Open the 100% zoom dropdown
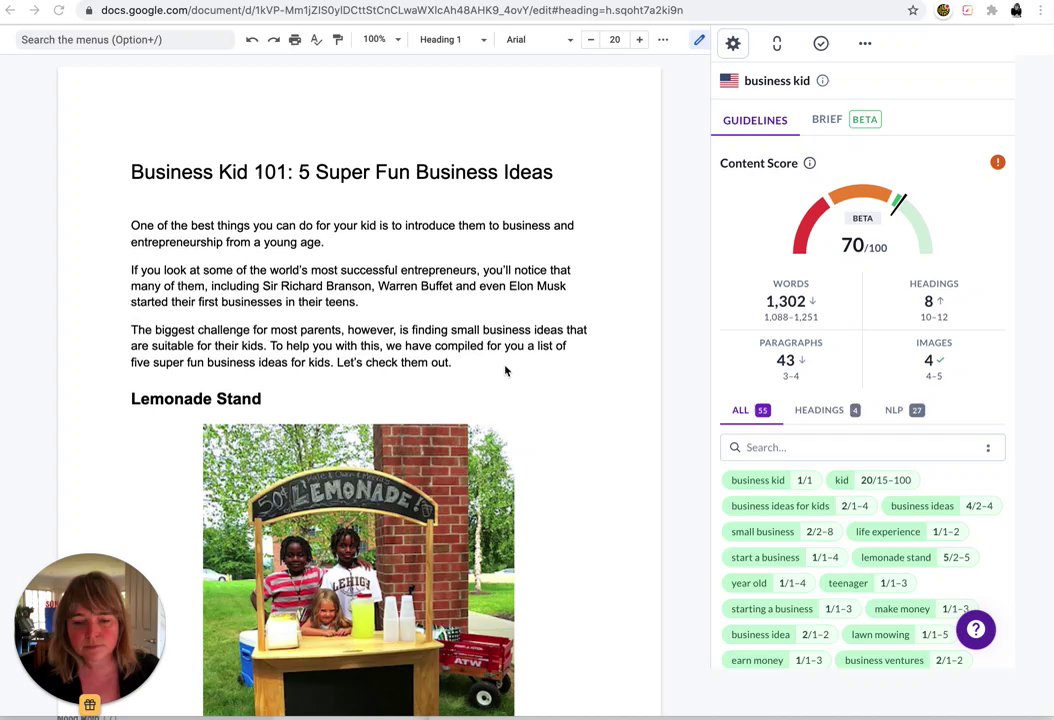 click(381, 40)
